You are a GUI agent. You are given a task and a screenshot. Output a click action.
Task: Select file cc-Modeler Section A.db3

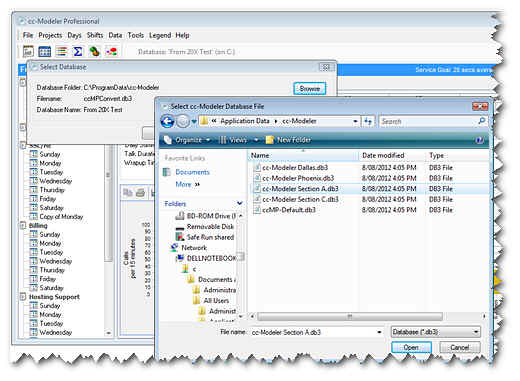pos(300,189)
